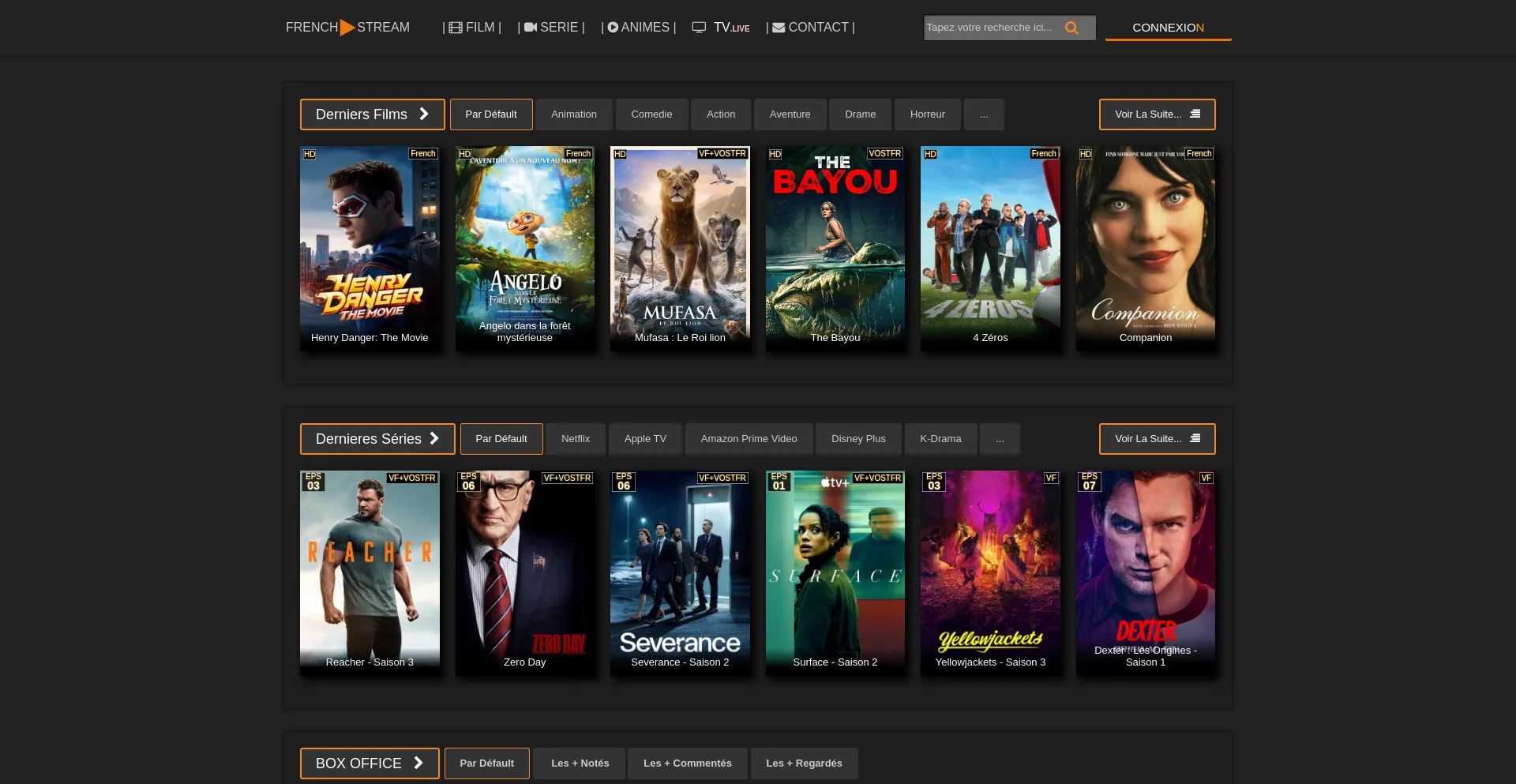Show Les + Commentés in Box Office
Image resolution: width=1516 pixels, height=784 pixels.
click(x=688, y=763)
